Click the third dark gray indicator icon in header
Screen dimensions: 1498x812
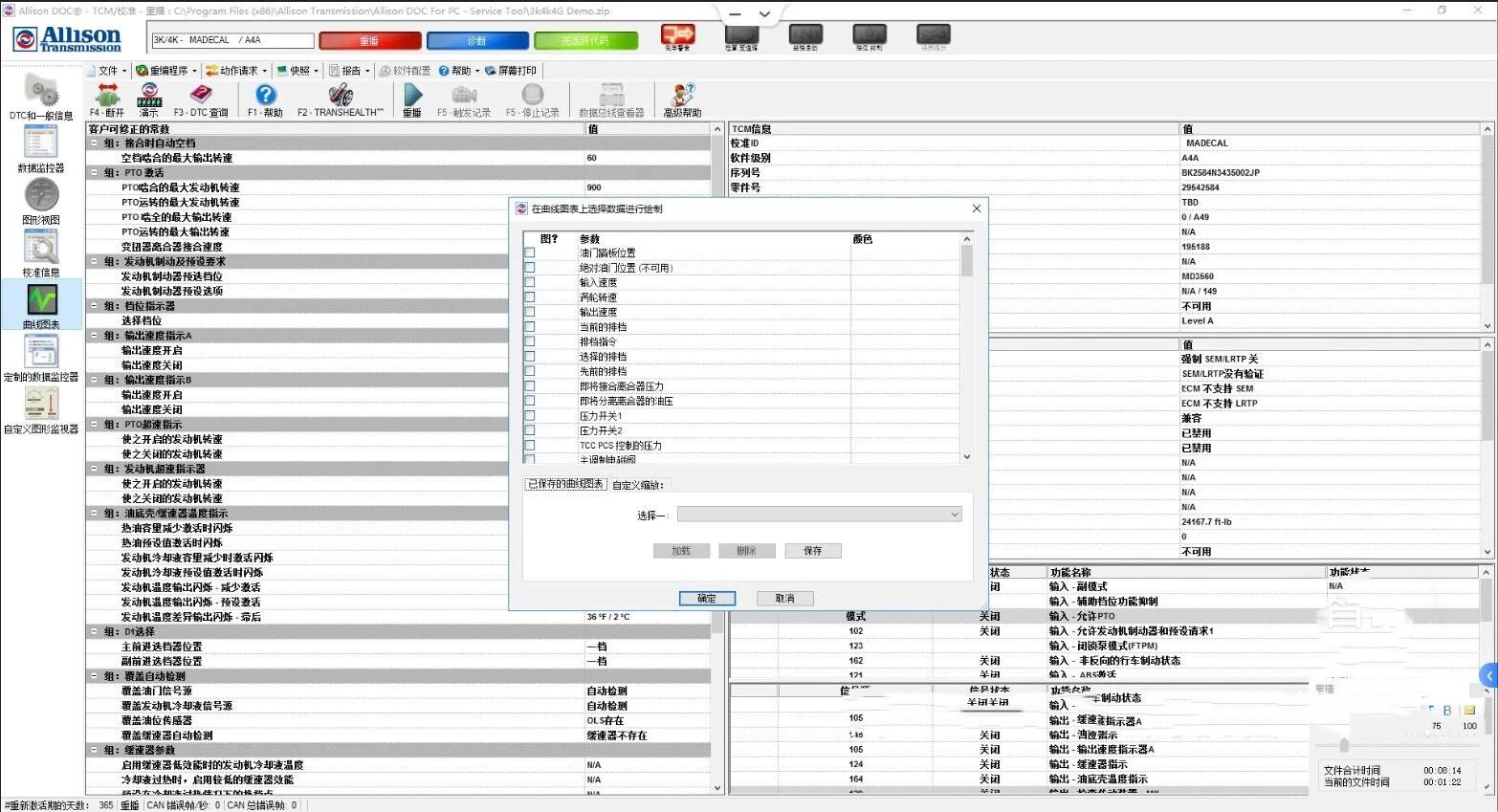(870, 35)
